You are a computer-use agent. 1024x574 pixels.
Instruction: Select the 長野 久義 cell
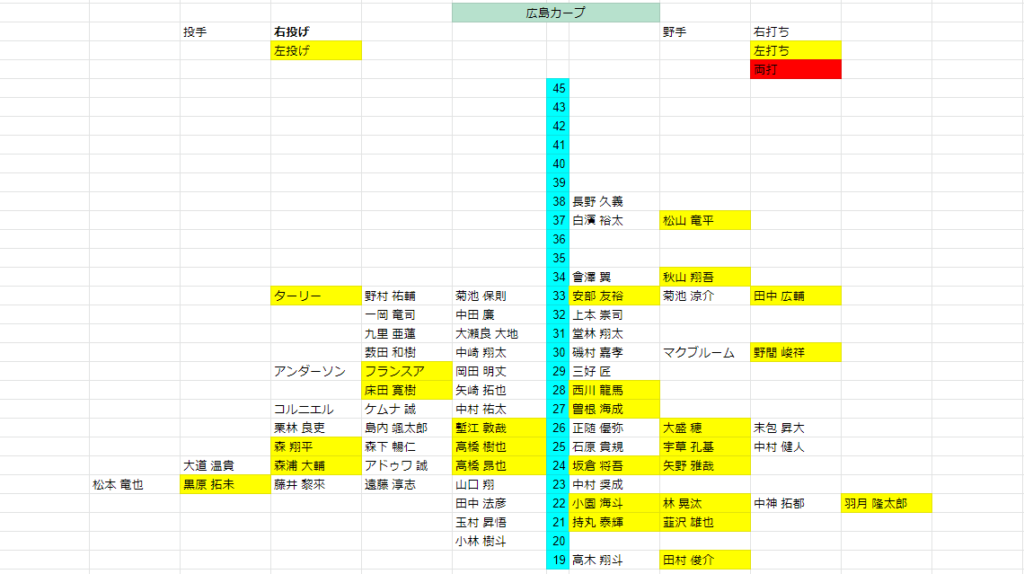pos(614,201)
